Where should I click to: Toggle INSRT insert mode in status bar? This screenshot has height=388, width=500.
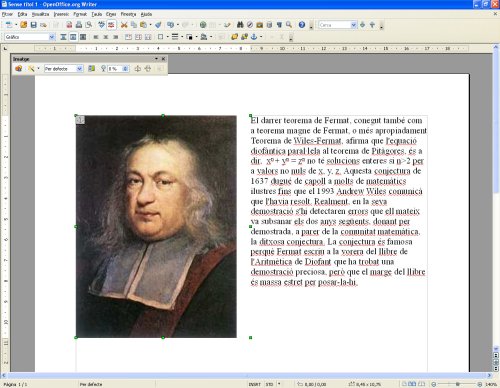(x=255, y=384)
